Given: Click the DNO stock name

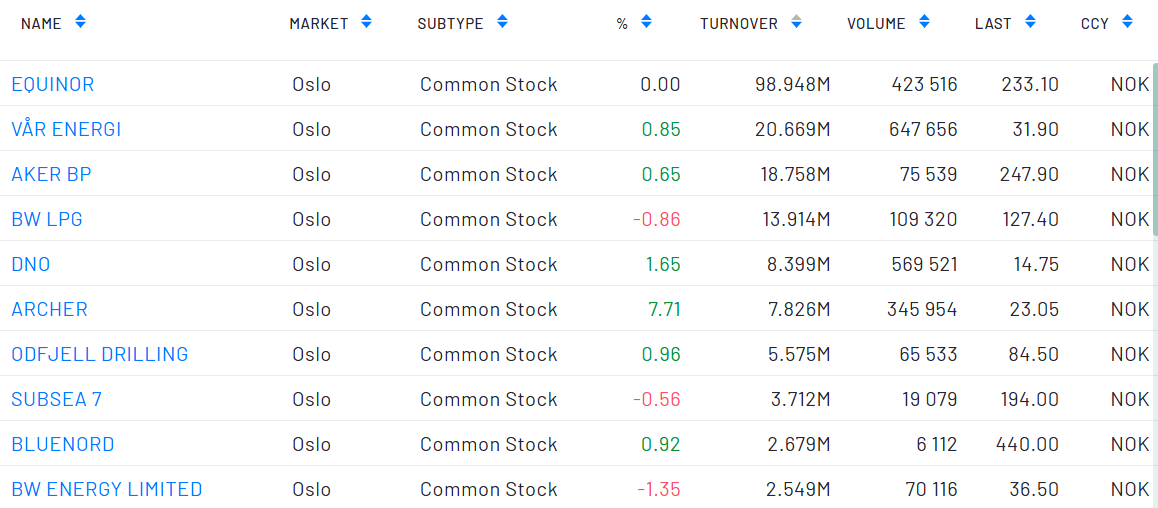Looking at the screenshot, I should point(31,264).
